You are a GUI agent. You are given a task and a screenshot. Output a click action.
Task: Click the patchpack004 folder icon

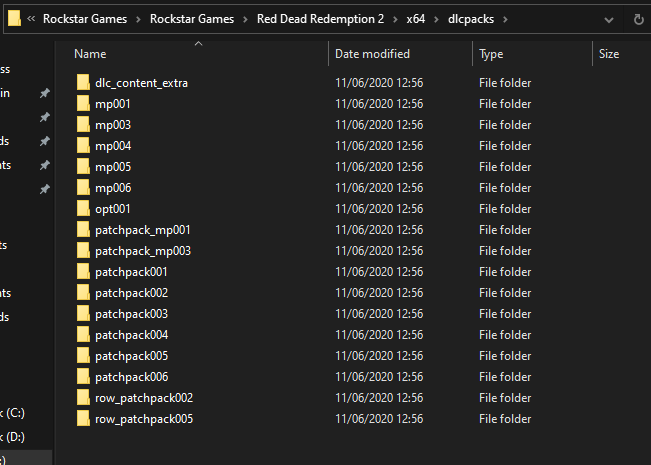tap(83, 334)
